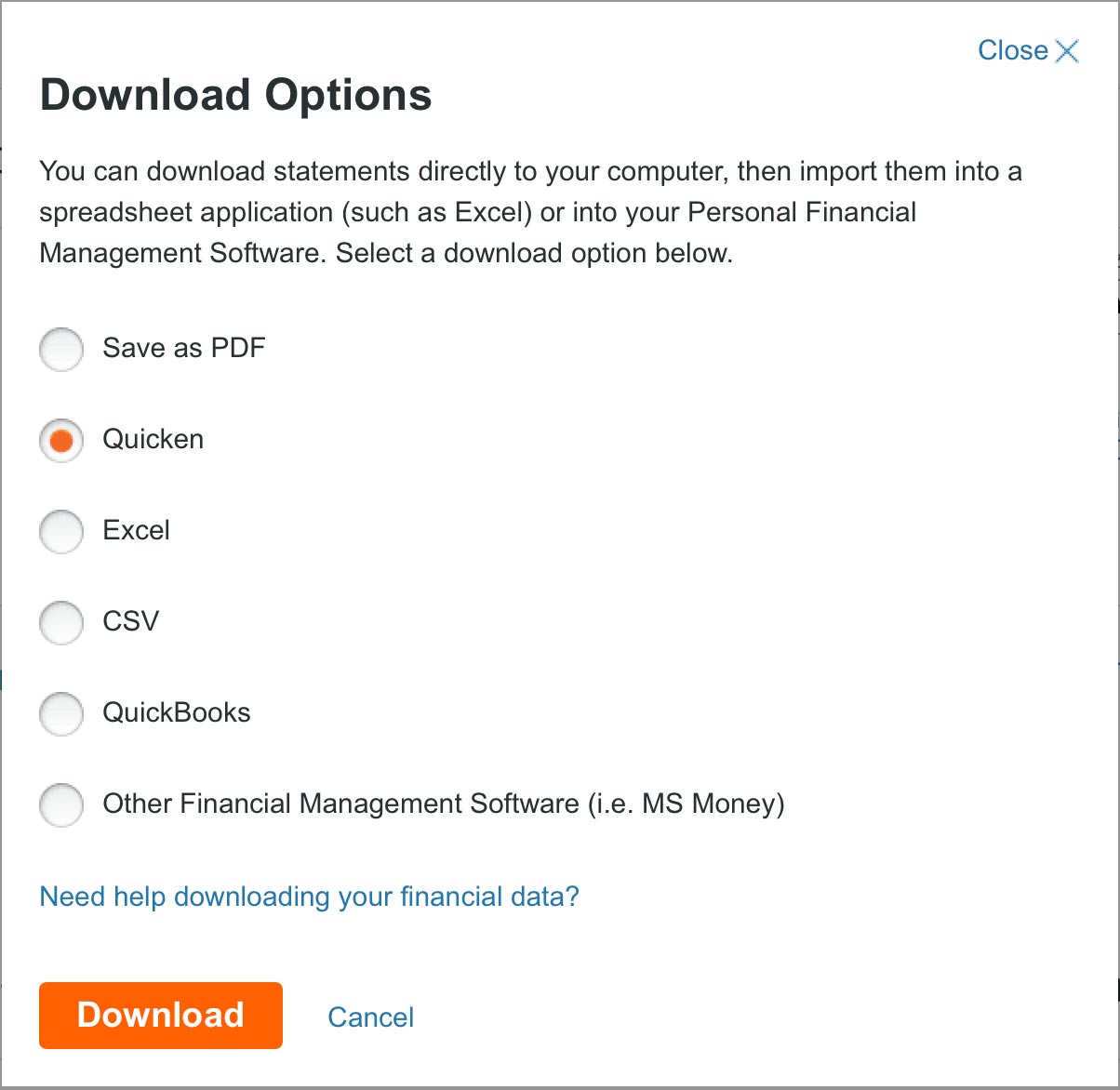Select the QuickBooks radio button
This screenshot has height=1090, width=1120.
pos(61,713)
